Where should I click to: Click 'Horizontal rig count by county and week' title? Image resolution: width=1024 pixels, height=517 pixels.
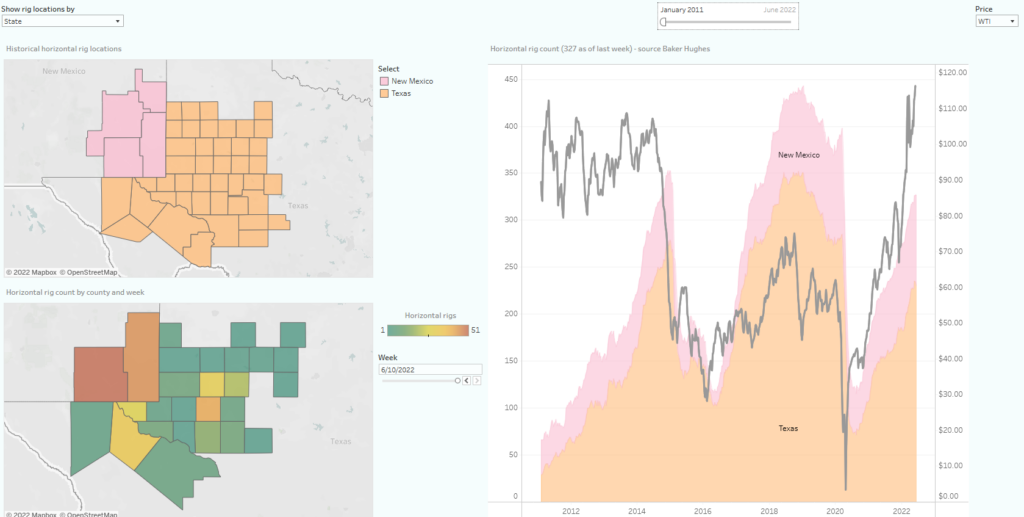pos(75,292)
